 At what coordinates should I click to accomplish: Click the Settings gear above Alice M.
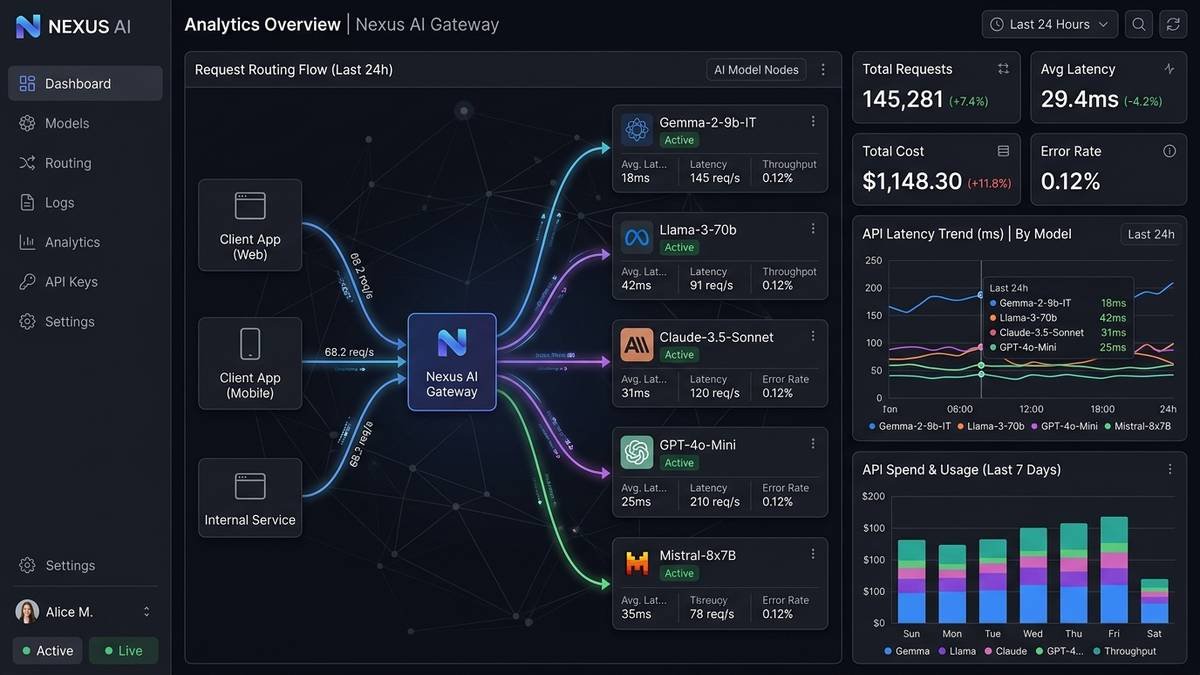tap(27, 565)
